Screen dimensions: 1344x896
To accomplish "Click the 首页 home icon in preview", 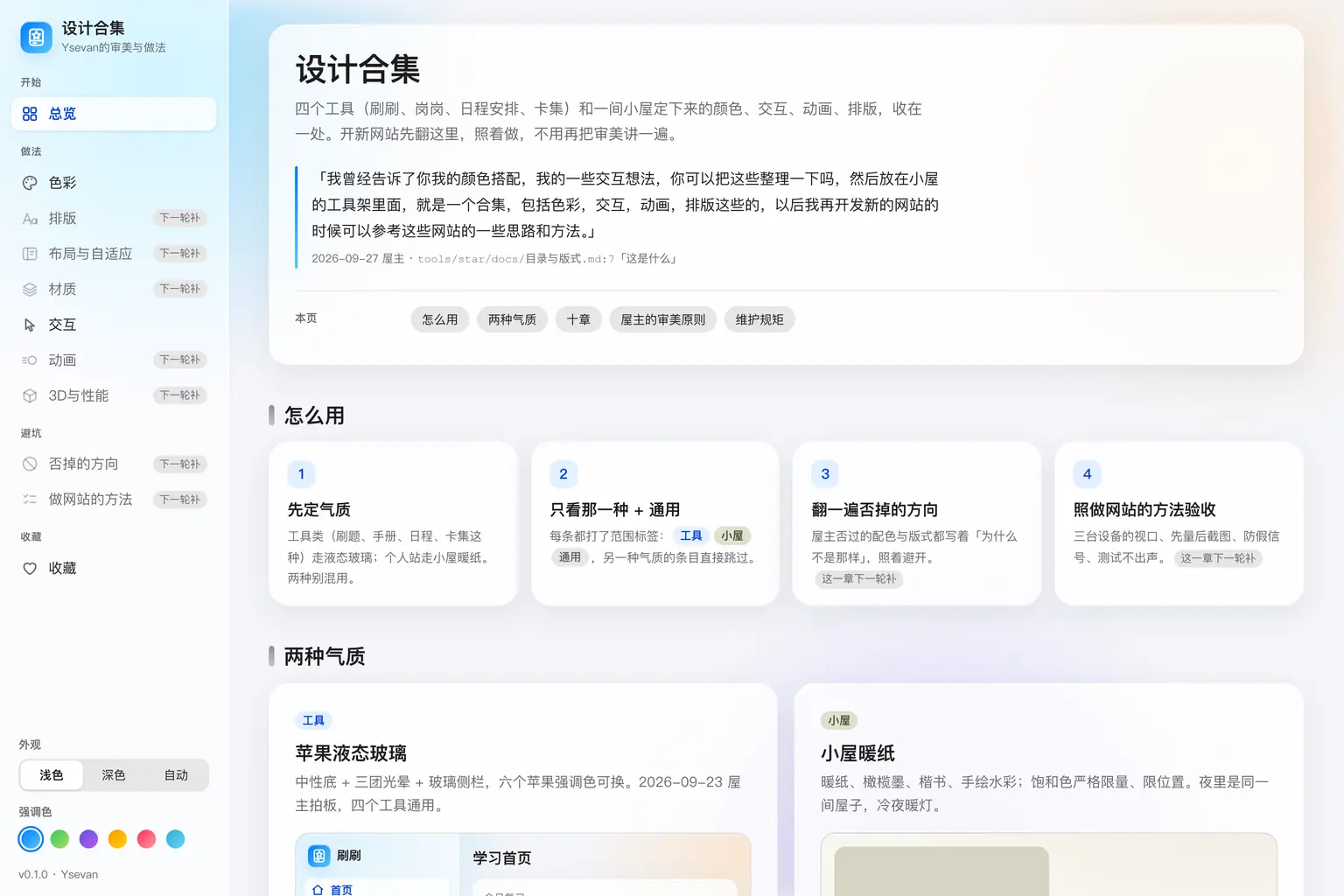I will [318, 890].
